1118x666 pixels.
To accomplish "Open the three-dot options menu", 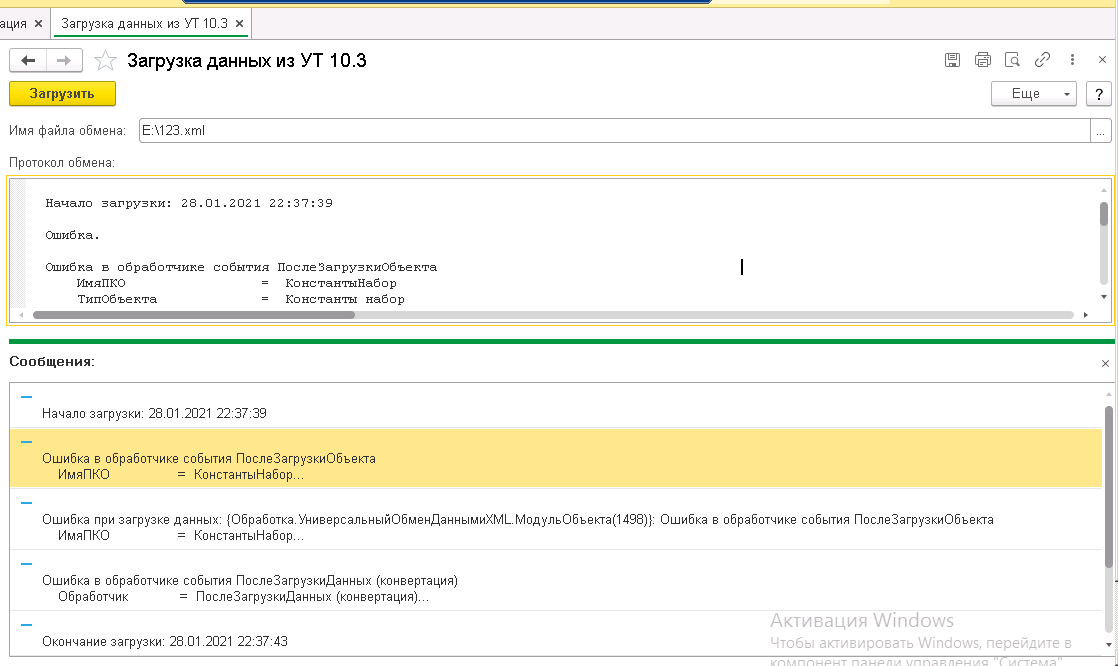I will pos(1072,60).
